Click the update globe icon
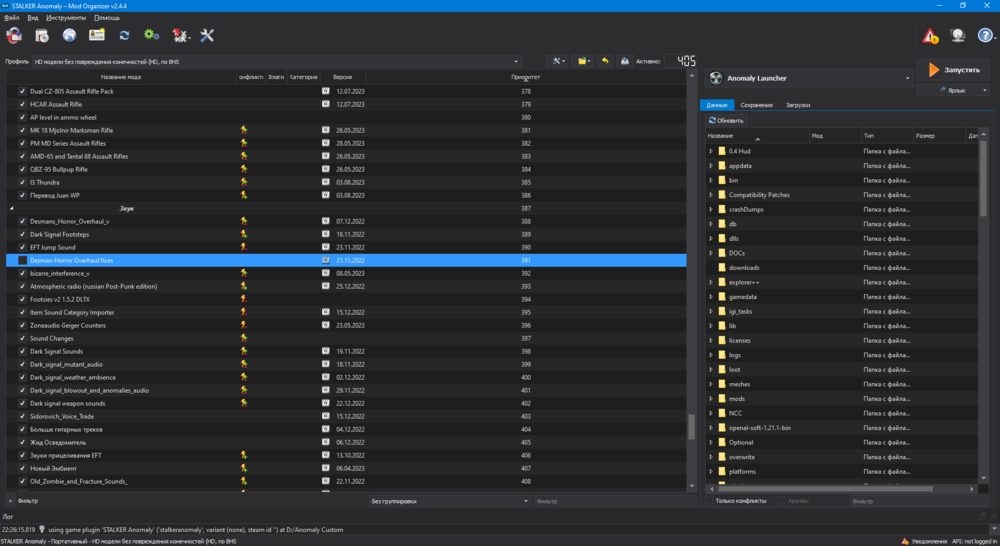 (957, 36)
